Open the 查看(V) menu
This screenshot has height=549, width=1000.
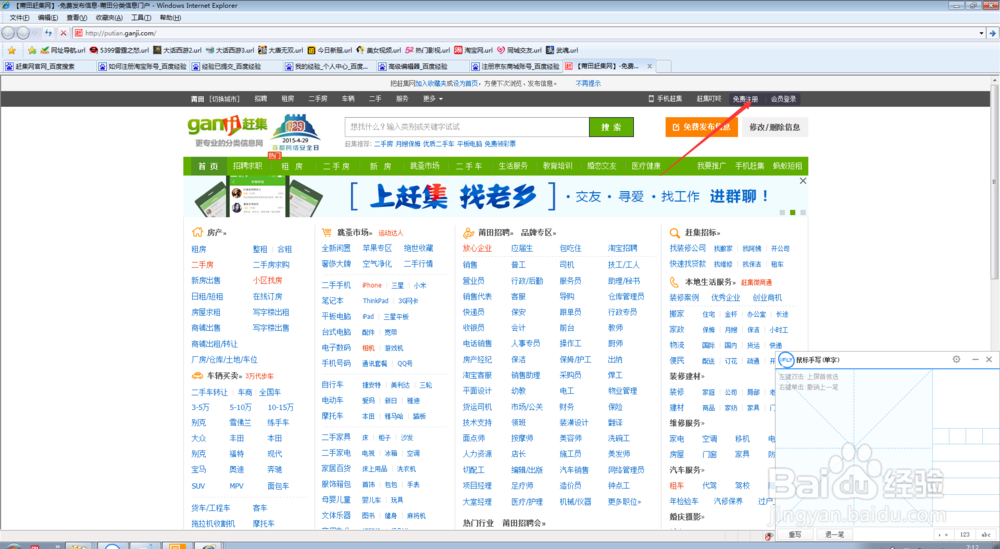pos(77,17)
